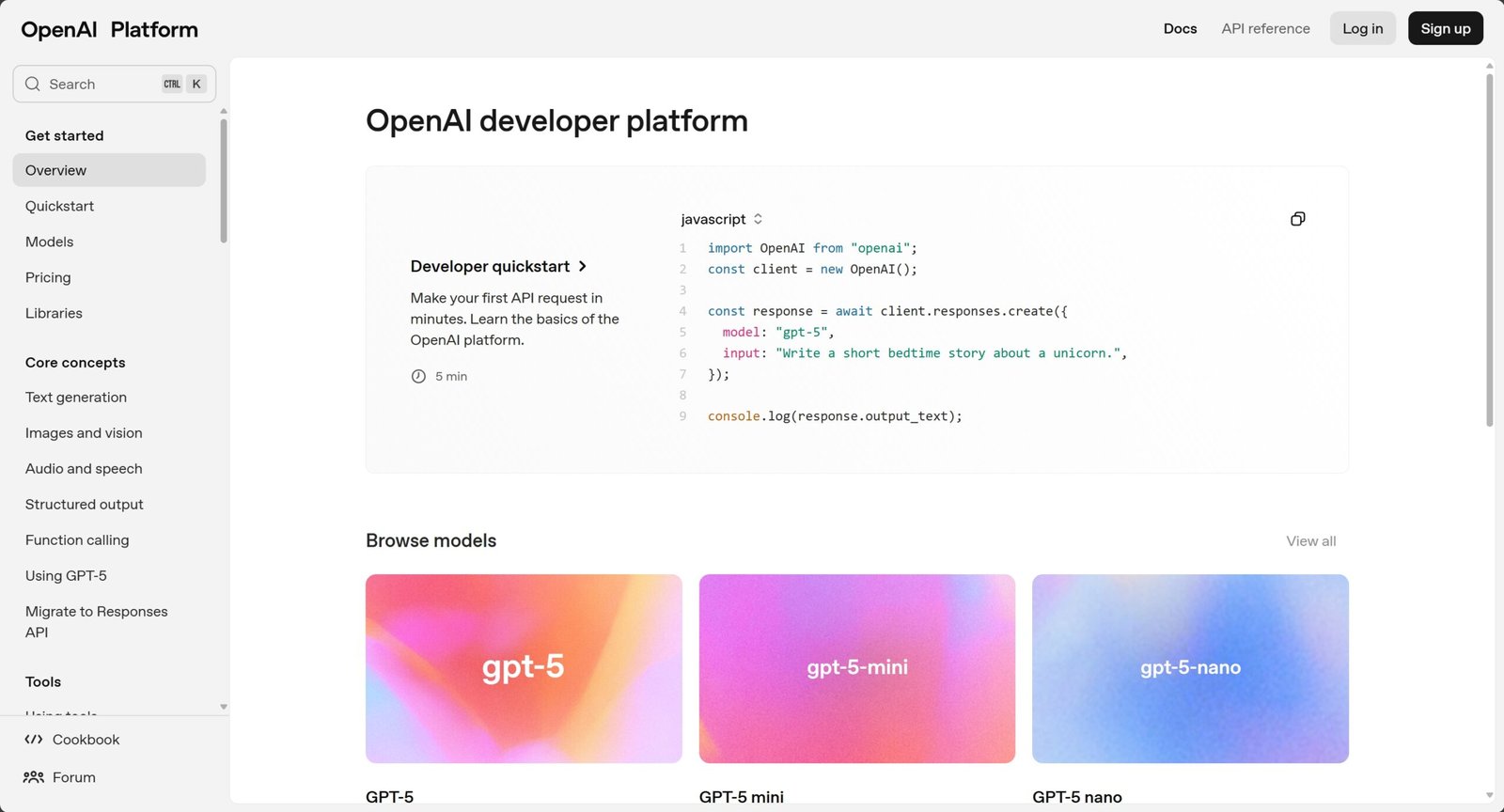
Task: Click the sidebar scroll down arrow
Action: pos(224,707)
